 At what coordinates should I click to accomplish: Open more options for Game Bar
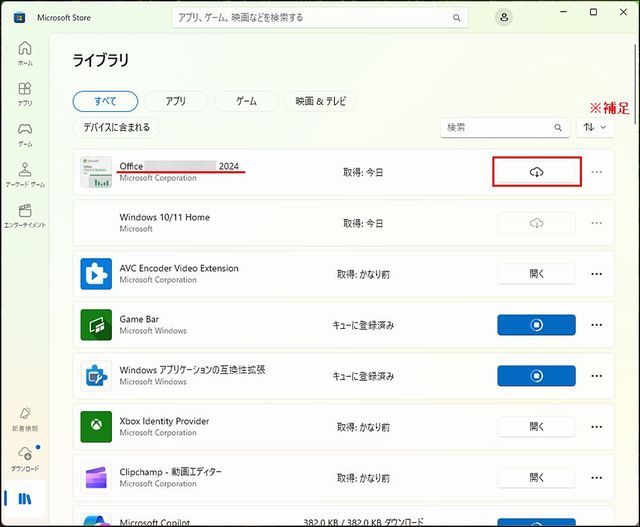click(x=596, y=325)
